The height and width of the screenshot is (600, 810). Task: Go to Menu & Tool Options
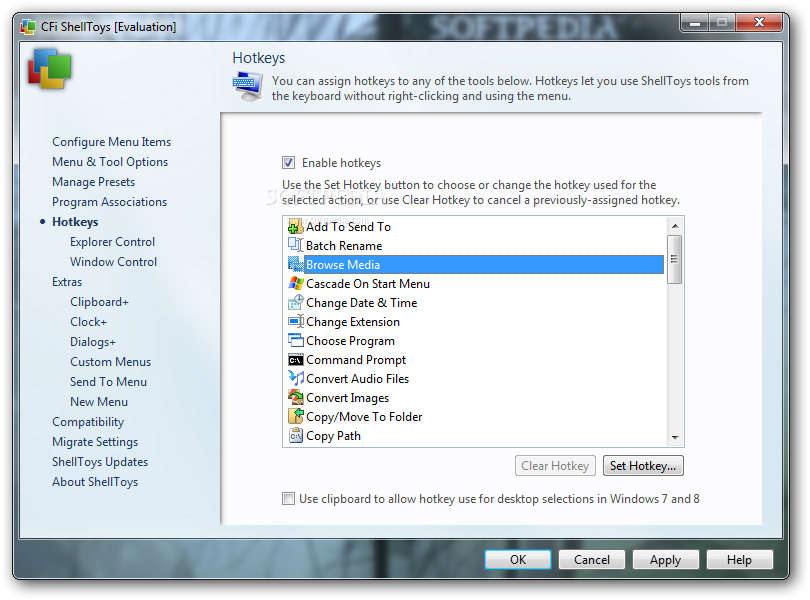click(x=110, y=162)
